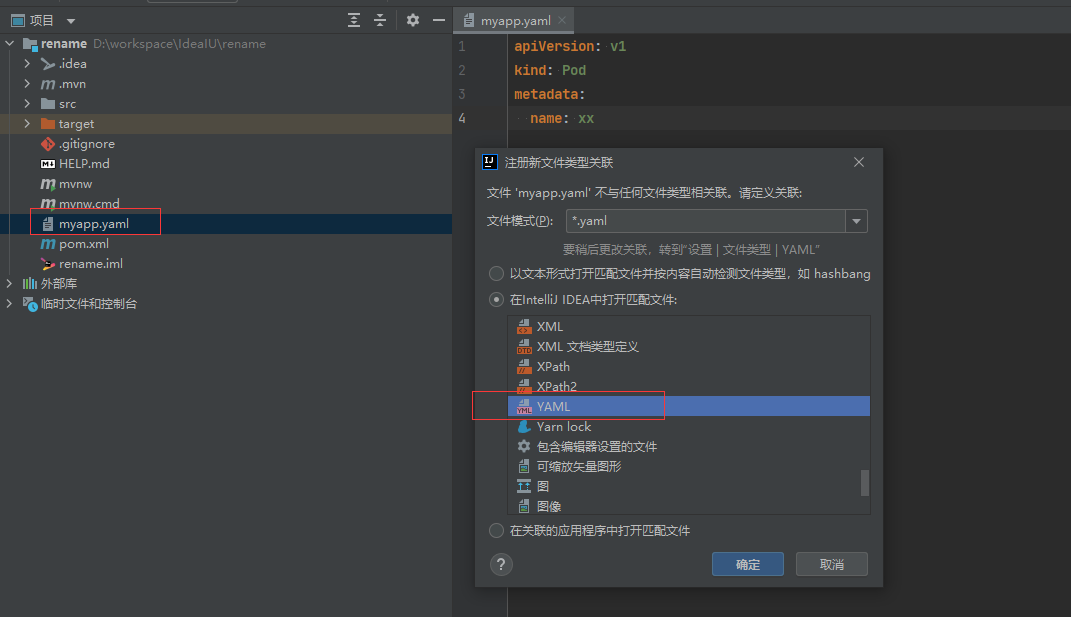
Task: Choose XML in the file type list
Action: (688, 327)
